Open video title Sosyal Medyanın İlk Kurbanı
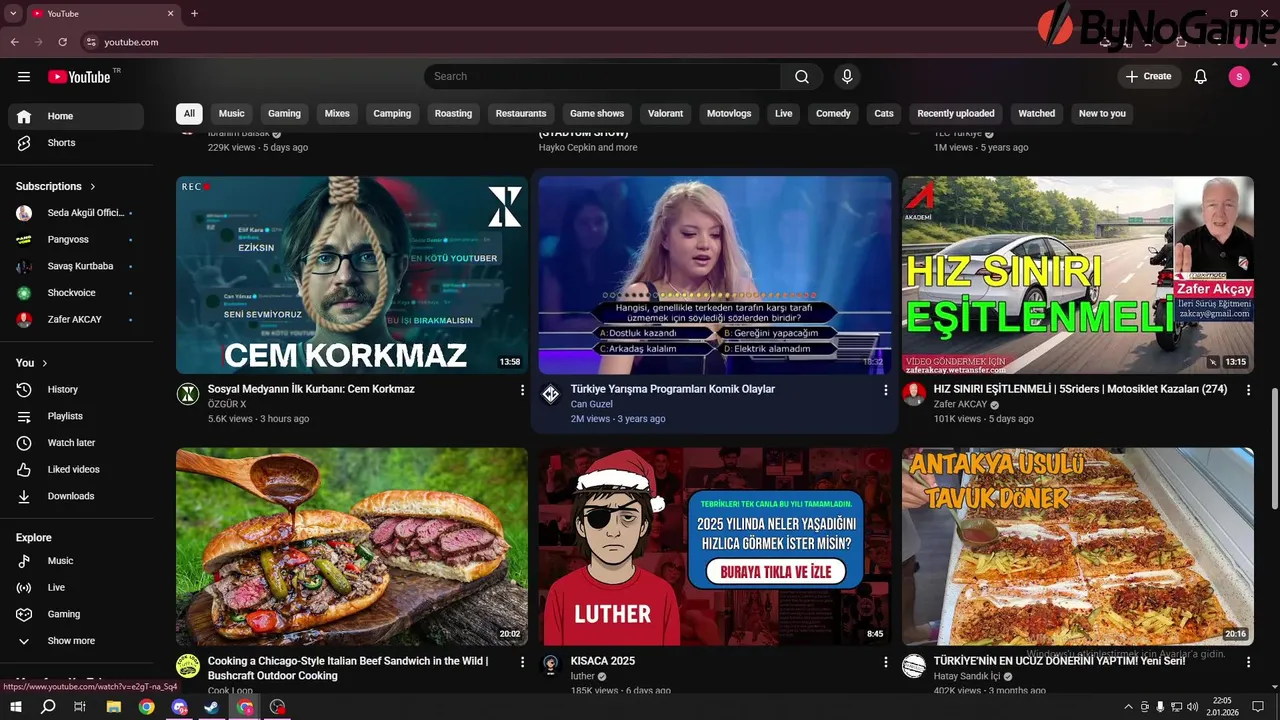 [311, 389]
